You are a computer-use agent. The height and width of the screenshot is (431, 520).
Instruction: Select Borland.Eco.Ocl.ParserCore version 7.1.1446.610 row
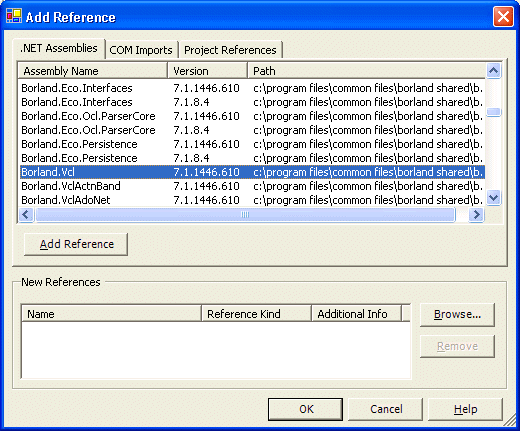[x=252, y=116]
